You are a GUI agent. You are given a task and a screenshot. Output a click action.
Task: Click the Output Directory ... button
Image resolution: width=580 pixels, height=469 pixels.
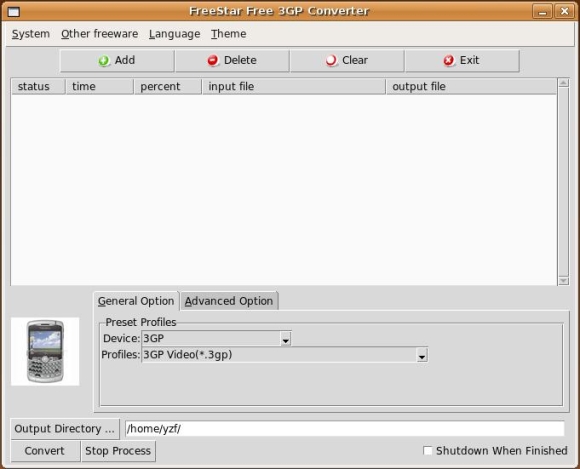coord(65,429)
